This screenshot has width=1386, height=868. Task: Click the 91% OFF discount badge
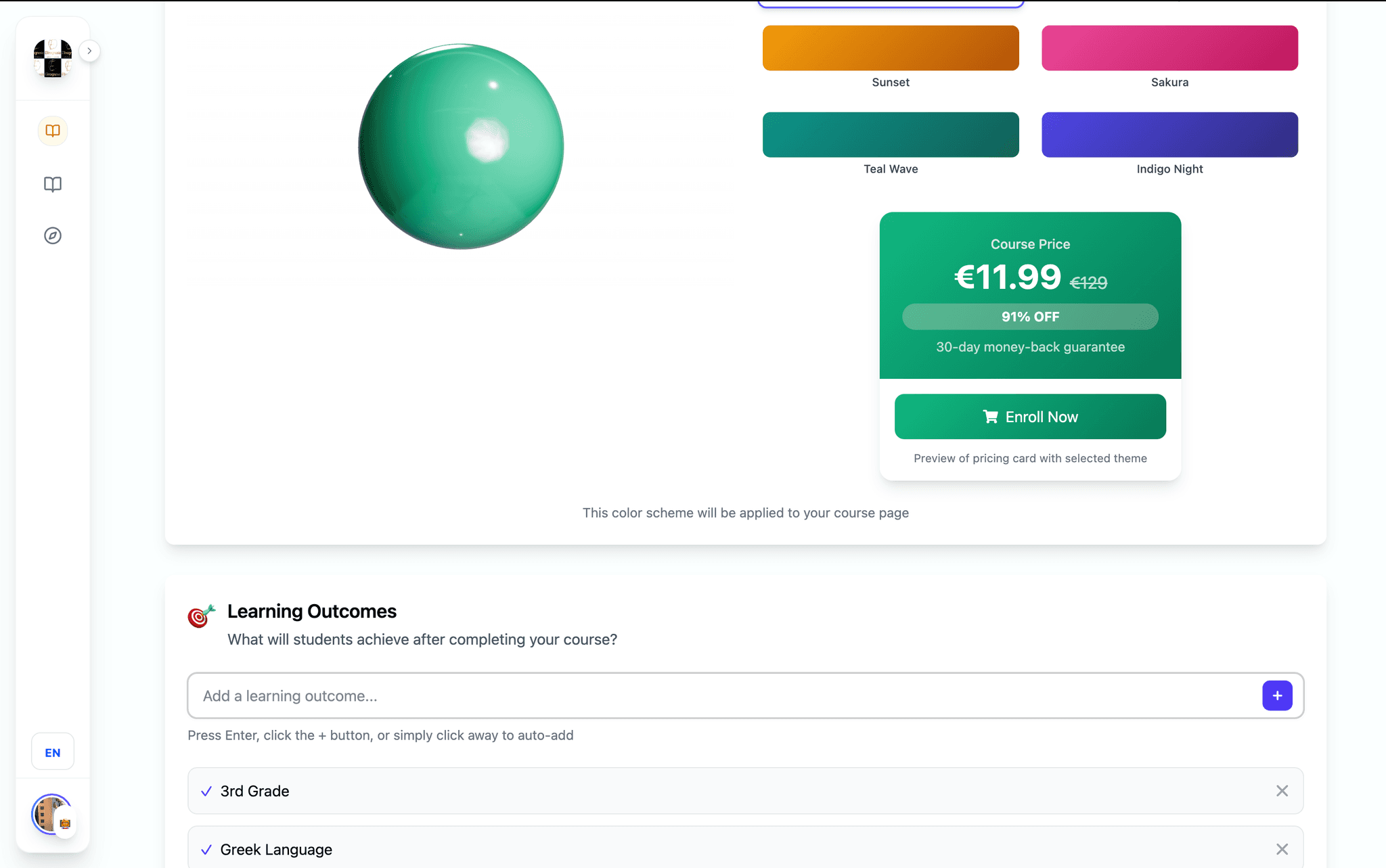click(1030, 317)
